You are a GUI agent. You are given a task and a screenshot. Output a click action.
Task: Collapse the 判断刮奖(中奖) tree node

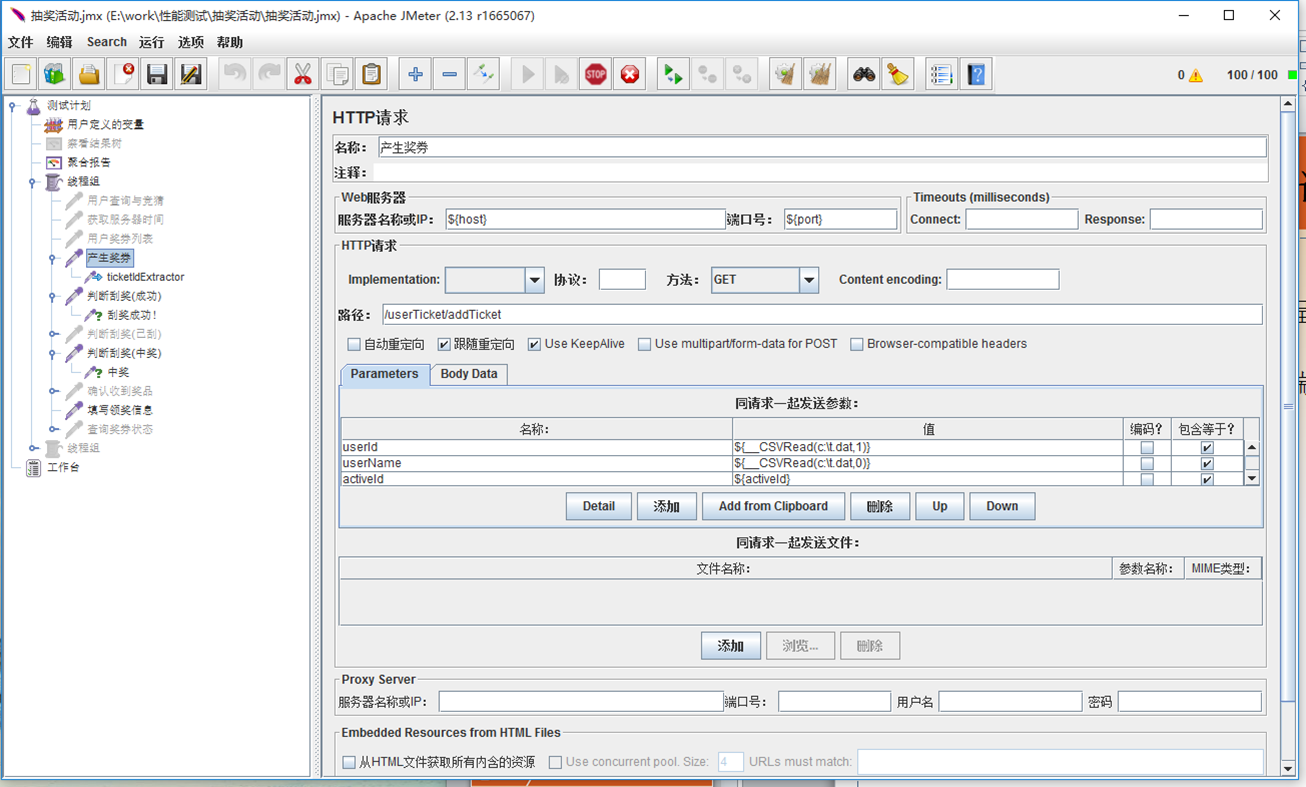pos(52,353)
